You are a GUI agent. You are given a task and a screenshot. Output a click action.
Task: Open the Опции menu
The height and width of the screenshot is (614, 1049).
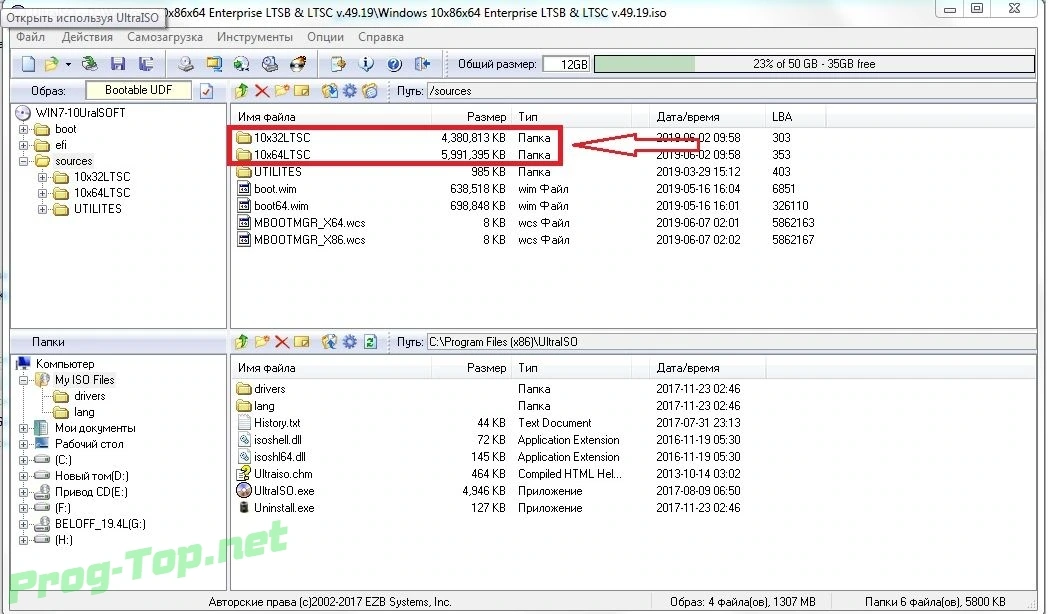[325, 37]
